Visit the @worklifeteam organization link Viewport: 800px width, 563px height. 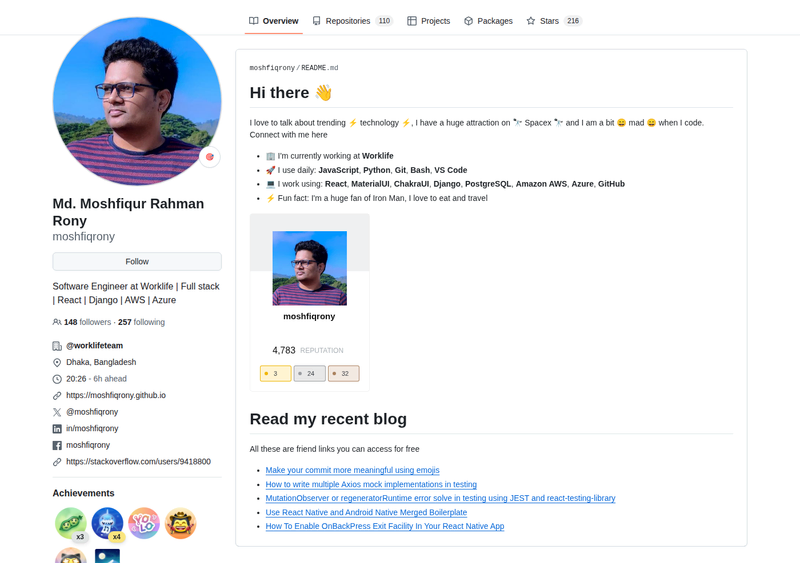point(94,346)
